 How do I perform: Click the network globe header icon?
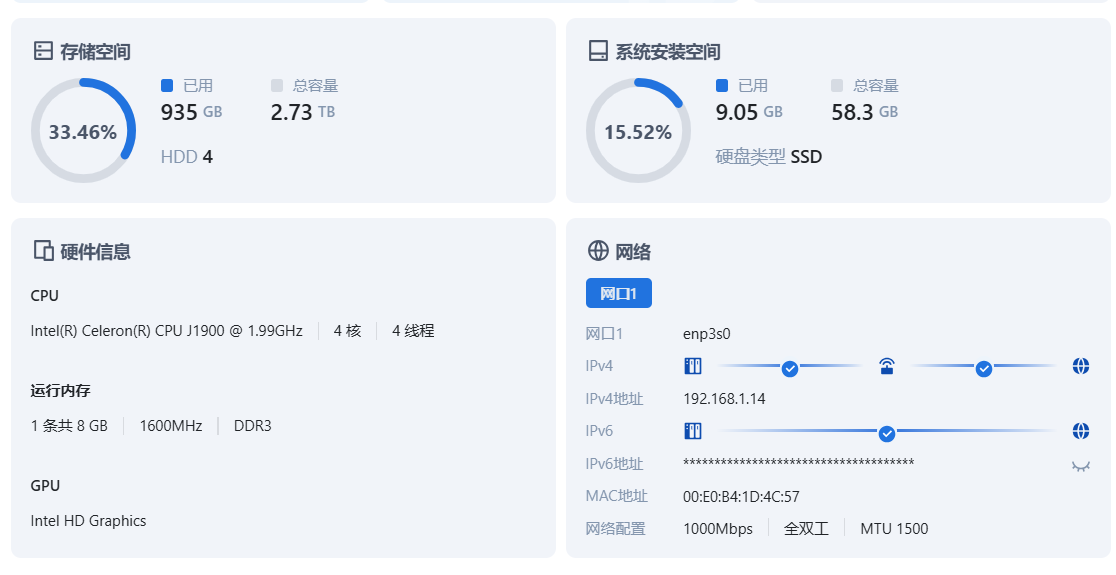click(x=598, y=250)
